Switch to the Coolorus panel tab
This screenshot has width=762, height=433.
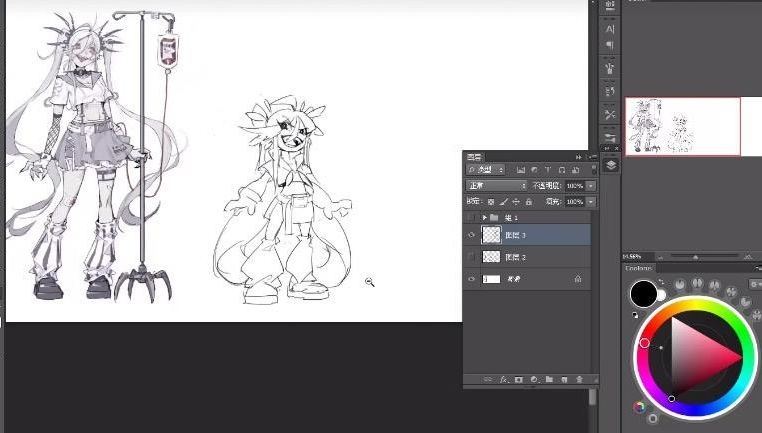[638, 268]
